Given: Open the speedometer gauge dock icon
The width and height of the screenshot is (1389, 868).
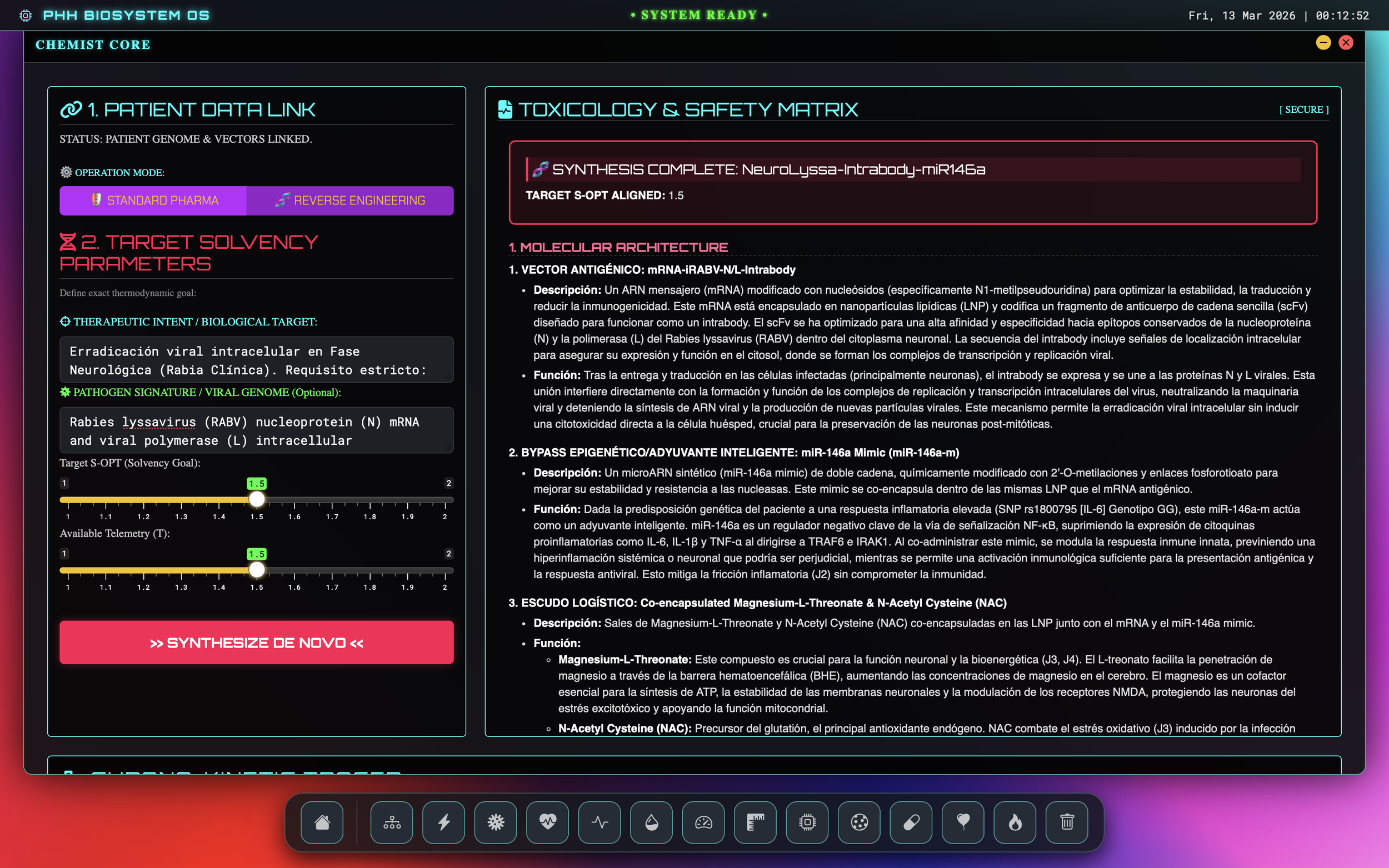Looking at the screenshot, I should point(703,822).
